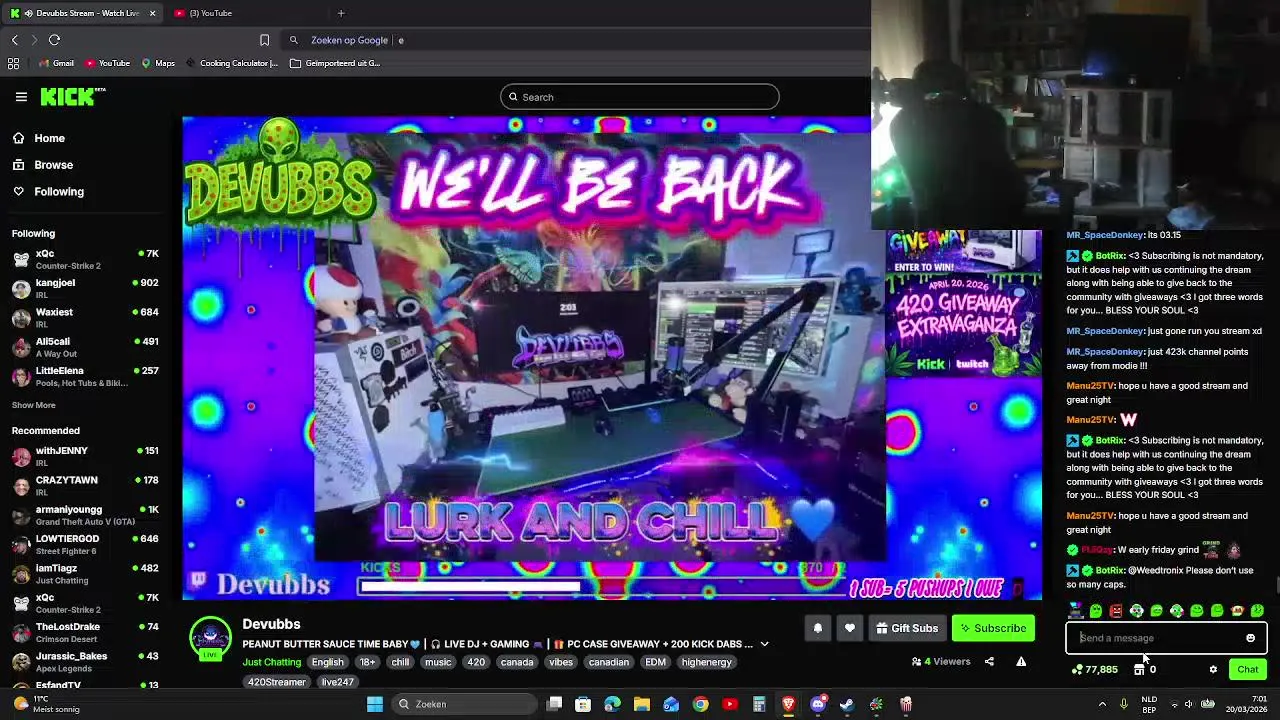Open the volume control in system tray
Screen dimensions: 1280x720
coord(1189,704)
